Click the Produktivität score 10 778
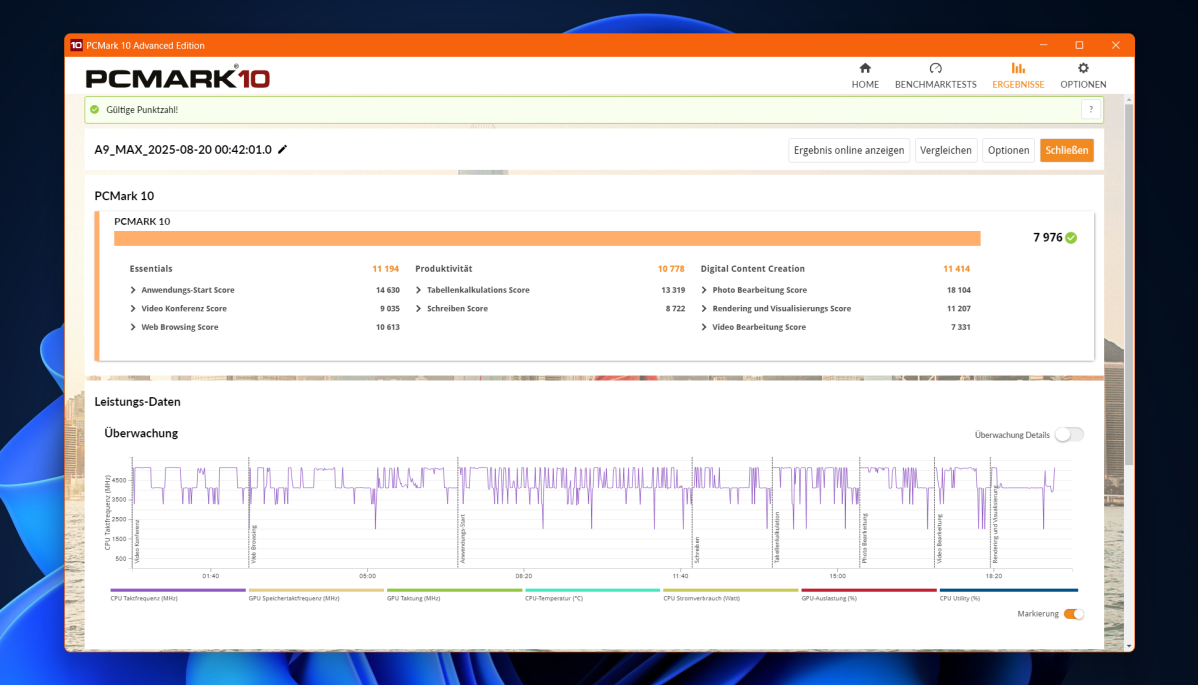Screen dimensions: 1198x685 tap(671, 269)
